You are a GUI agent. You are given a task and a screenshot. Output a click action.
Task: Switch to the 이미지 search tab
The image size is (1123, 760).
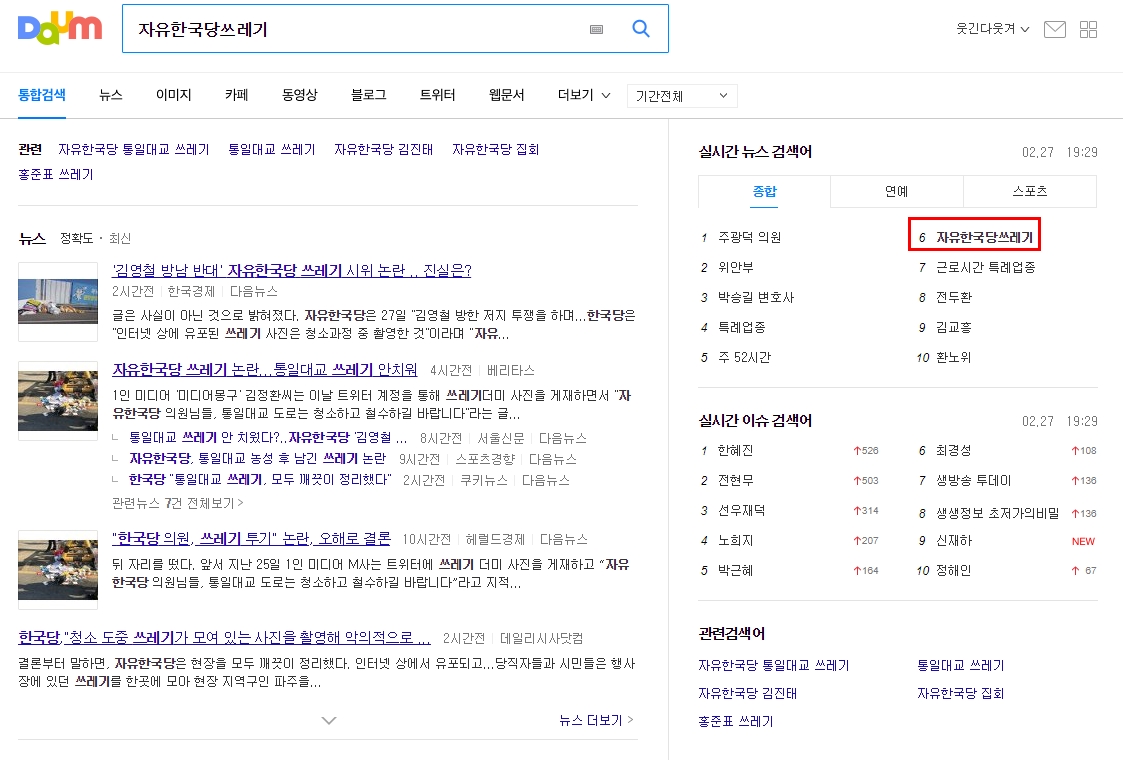[173, 95]
